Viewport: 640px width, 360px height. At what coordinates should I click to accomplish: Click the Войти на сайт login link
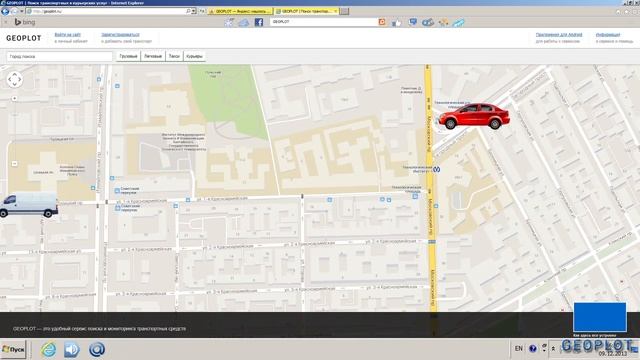click(x=68, y=35)
